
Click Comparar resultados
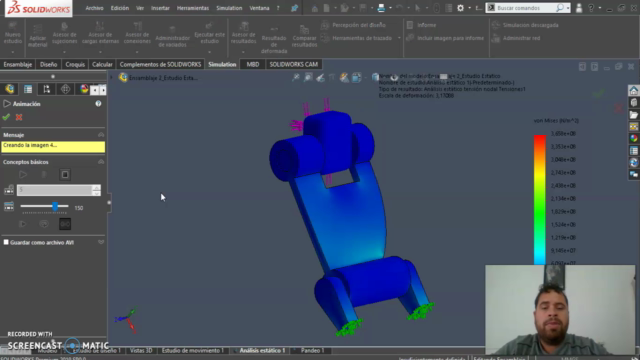pyautogui.click(x=304, y=37)
